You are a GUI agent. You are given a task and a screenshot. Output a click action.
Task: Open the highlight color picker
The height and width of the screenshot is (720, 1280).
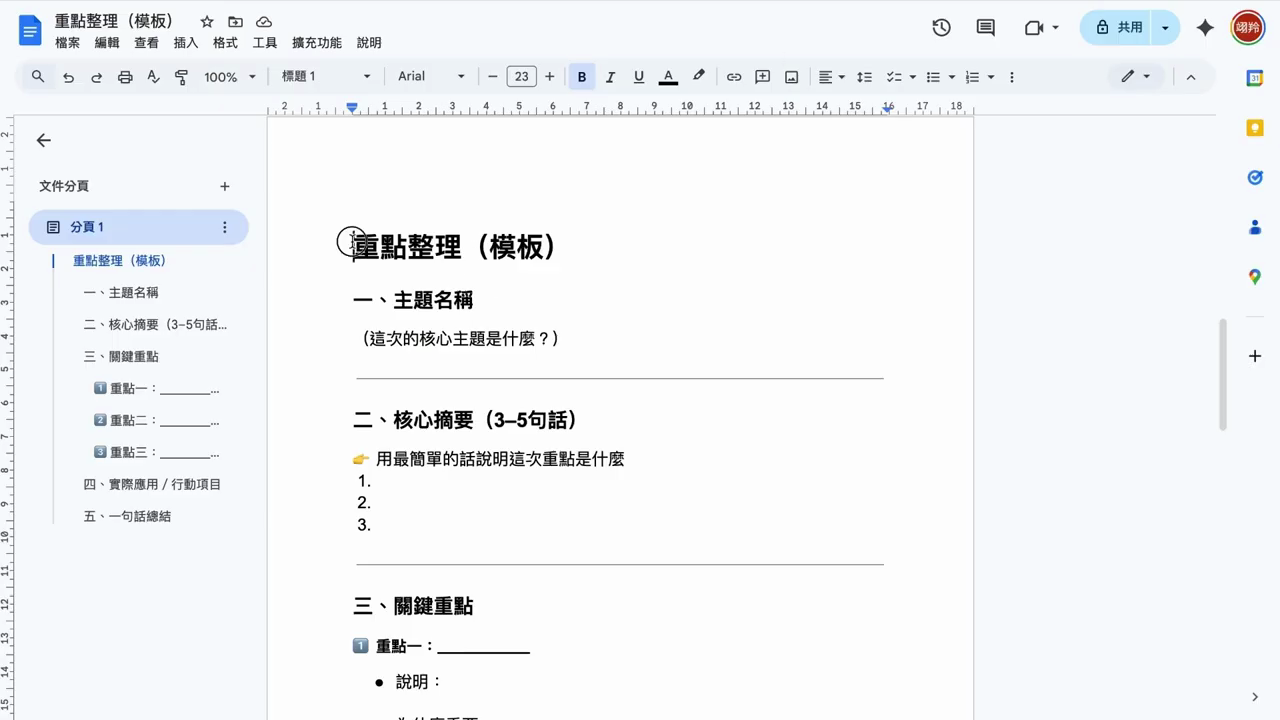699,77
